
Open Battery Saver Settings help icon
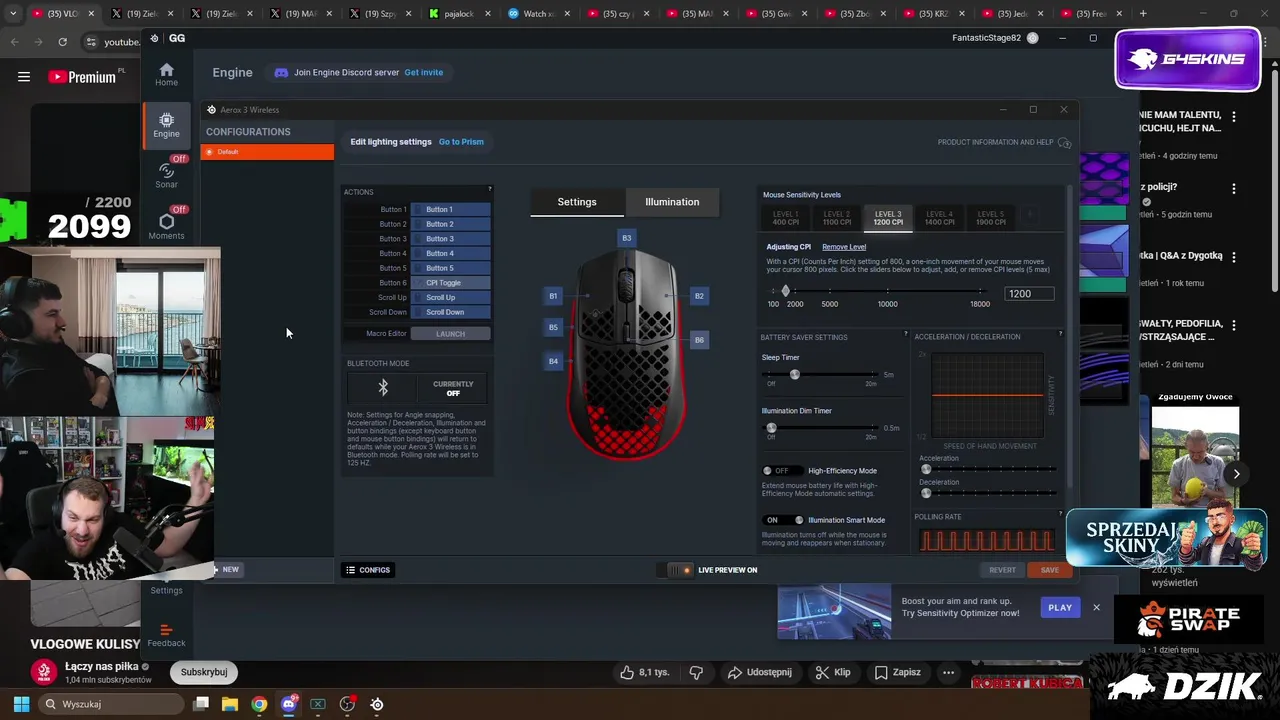coord(906,334)
